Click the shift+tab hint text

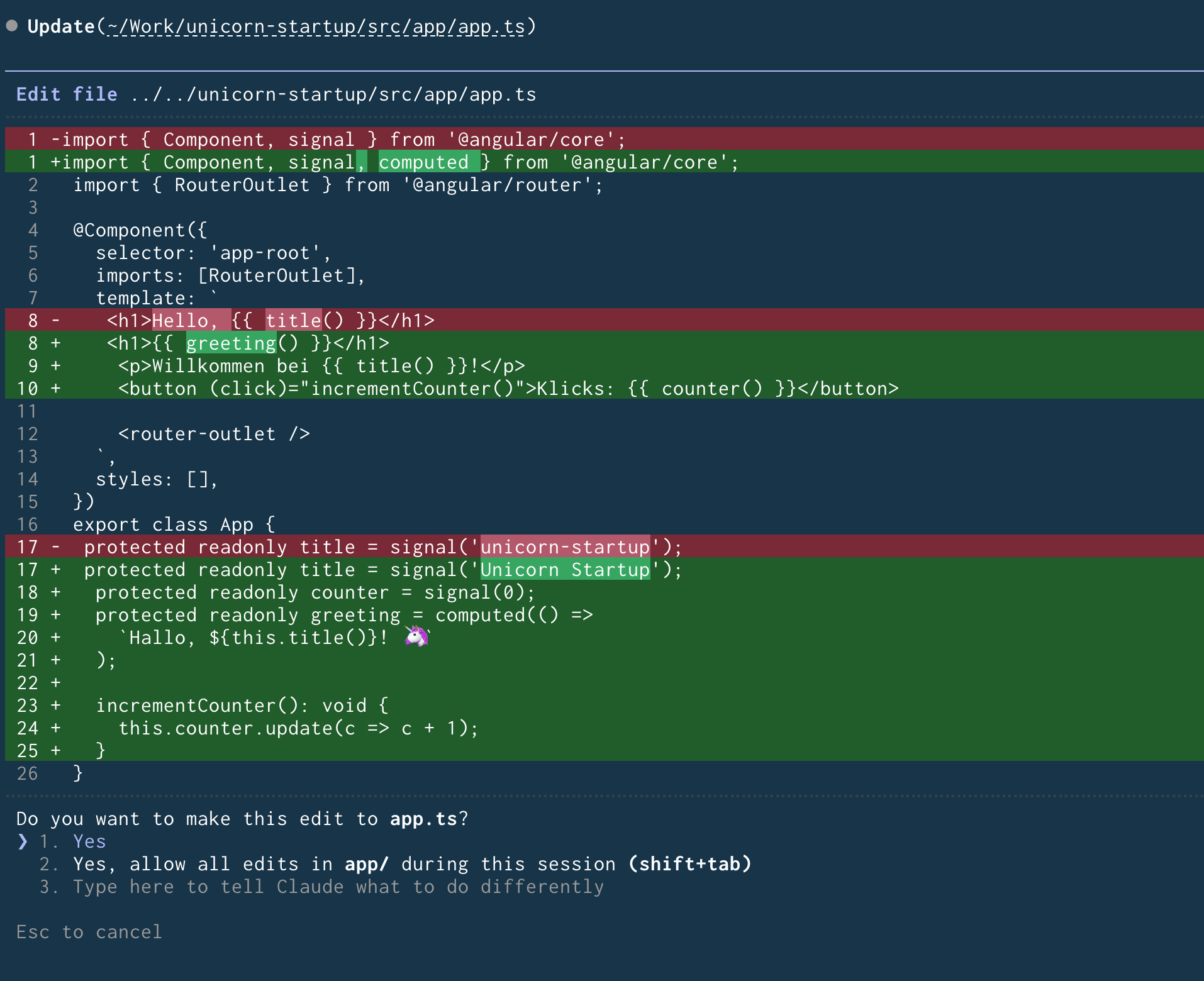pos(689,863)
